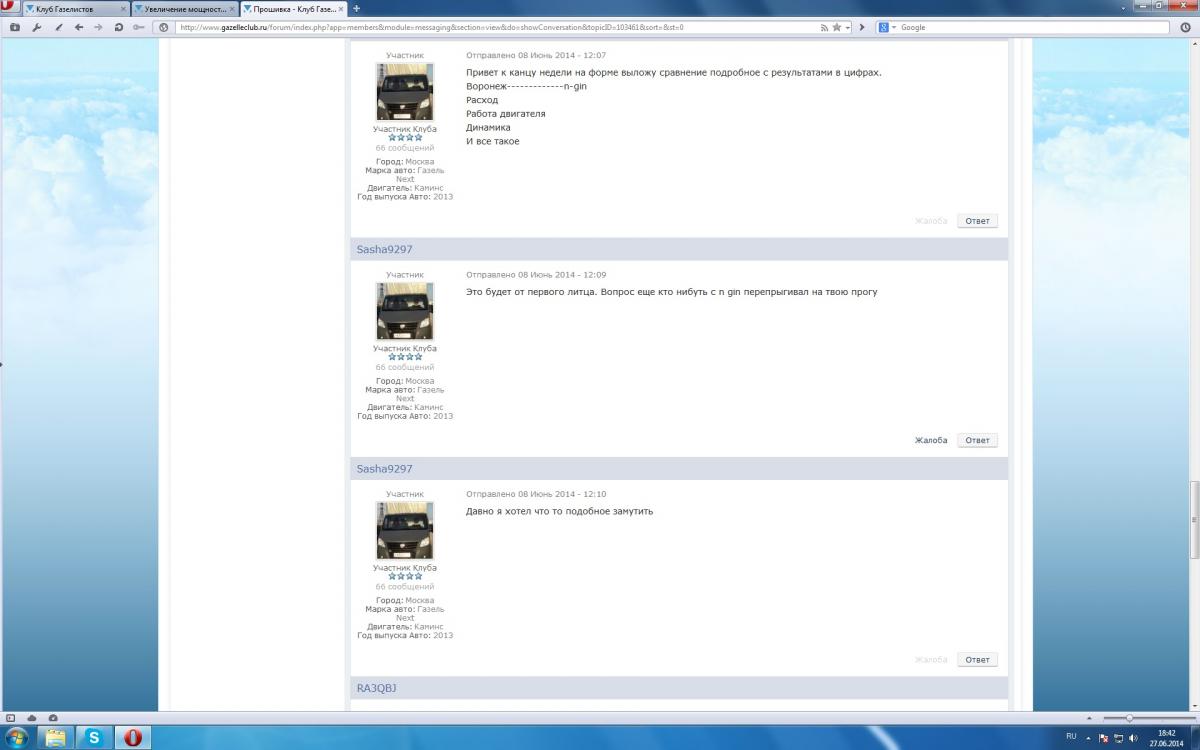Screen dimensions: 1200x750
Task: Click the RSS feed icon in address bar
Action: tap(823, 27)
